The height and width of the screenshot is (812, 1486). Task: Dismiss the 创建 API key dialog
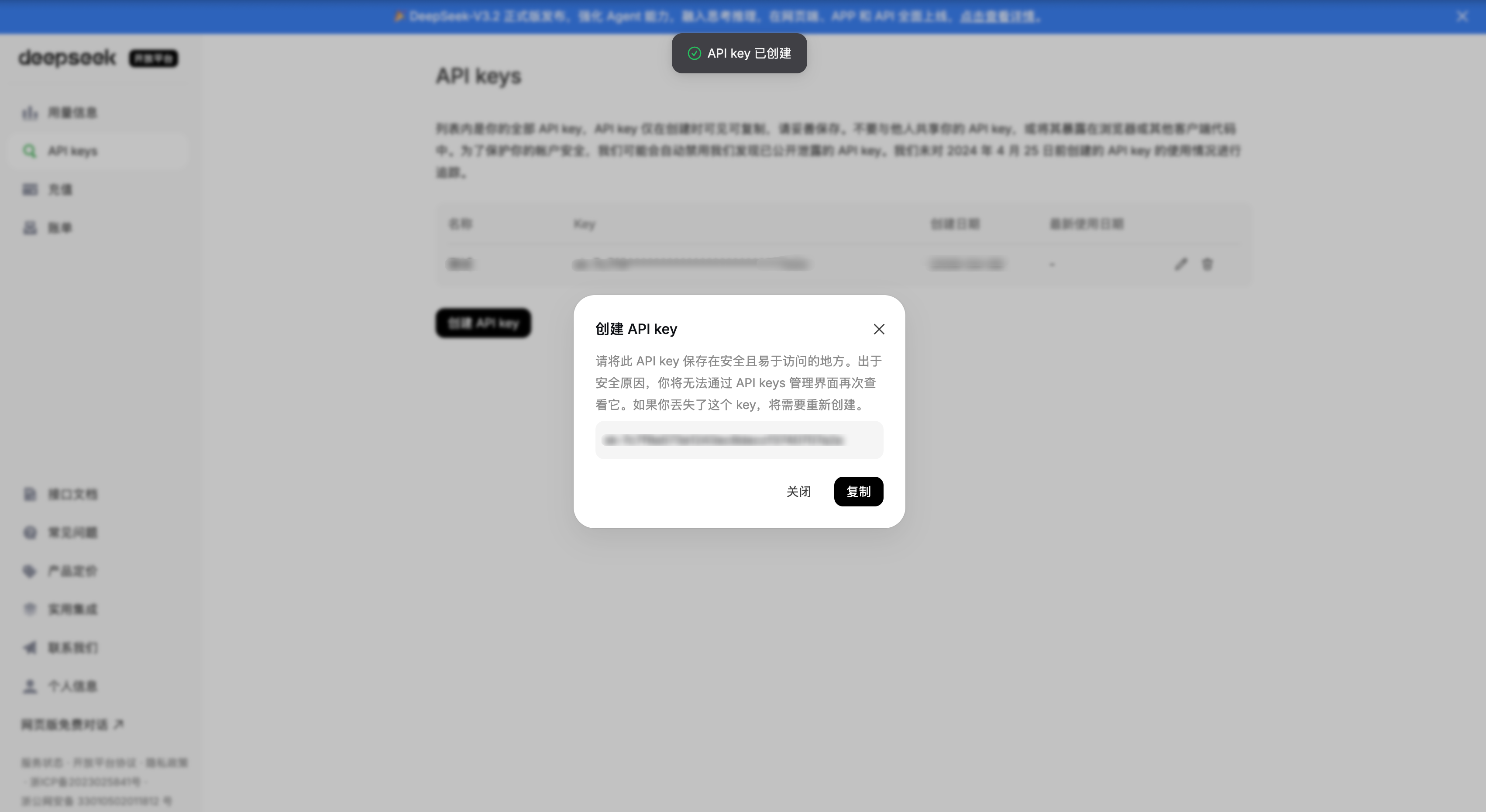click(879, 329)
